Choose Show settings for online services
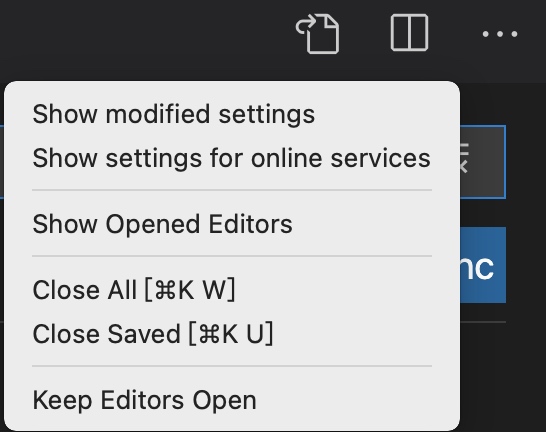The width and height of the screenshot is (546, 432). click(x=231, y=158)
